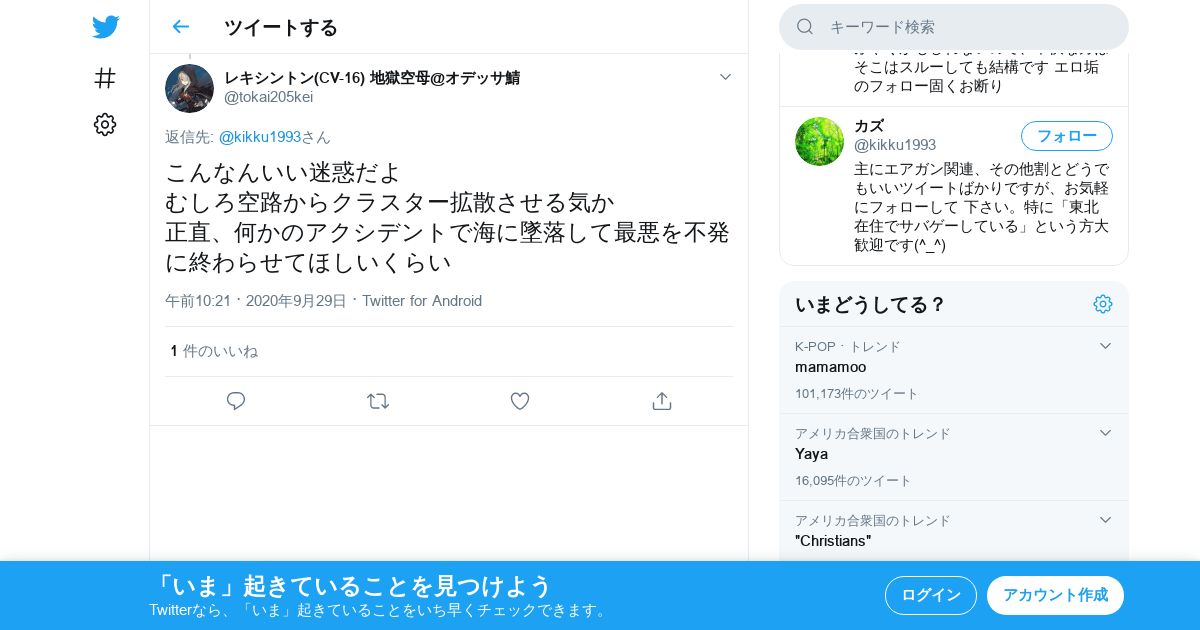Share the tweet using share icon
Screen dimensions: 1200x630
(661, 401)
